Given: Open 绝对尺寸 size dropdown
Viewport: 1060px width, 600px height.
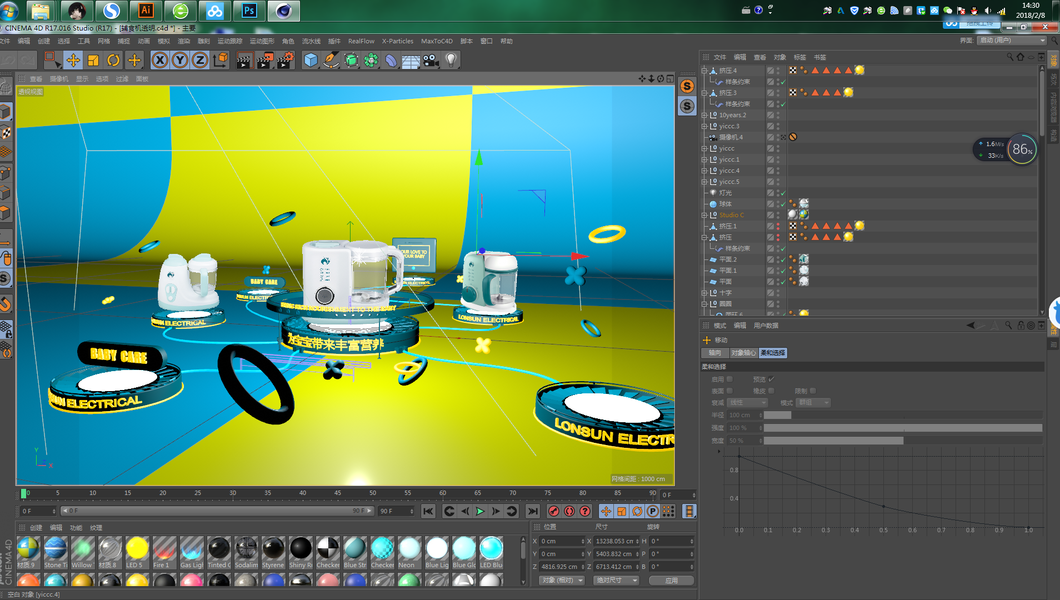Looking at the screenshot, I should click(616, 580).
